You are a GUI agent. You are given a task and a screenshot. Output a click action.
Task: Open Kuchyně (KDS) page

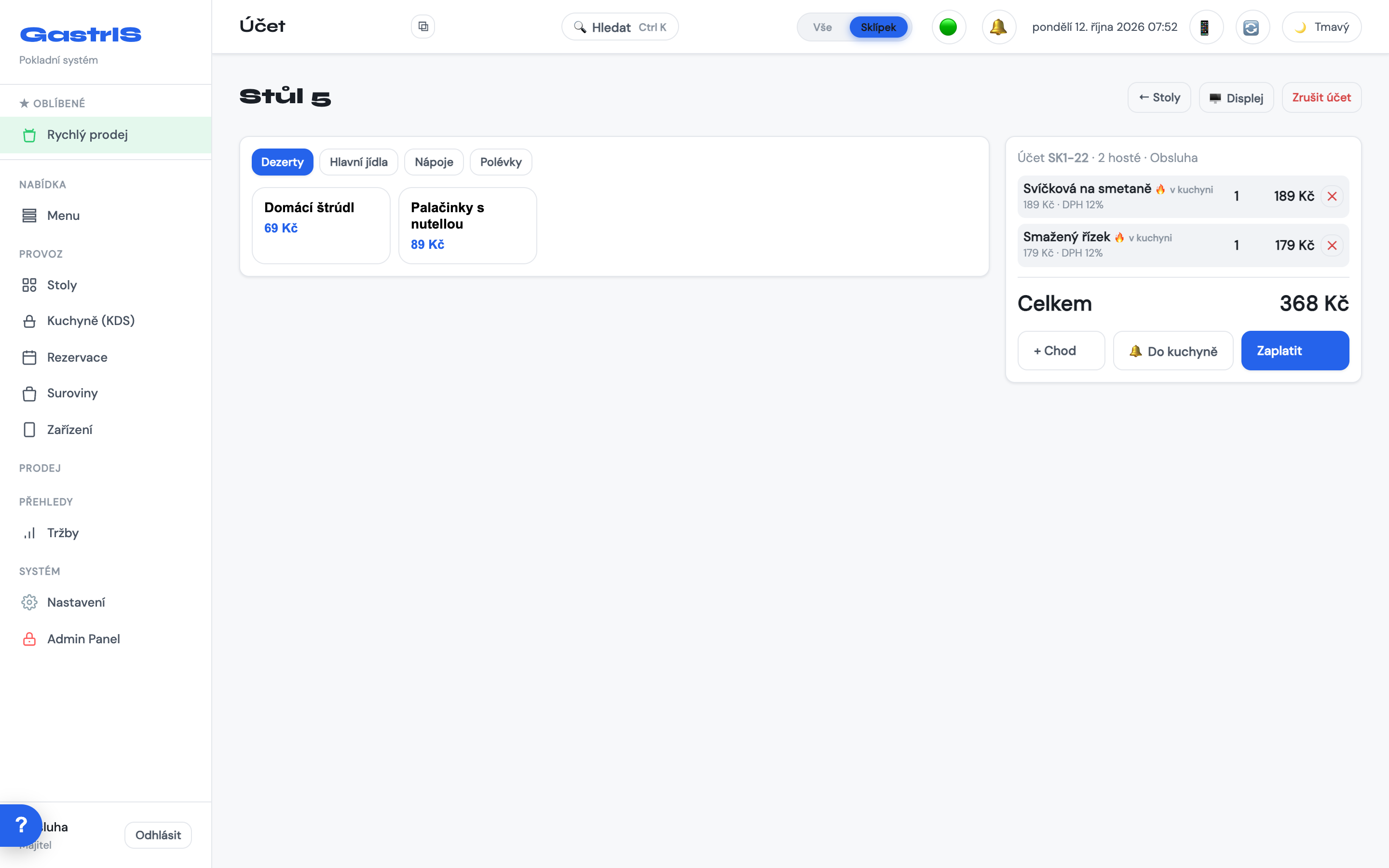point(106,321)
